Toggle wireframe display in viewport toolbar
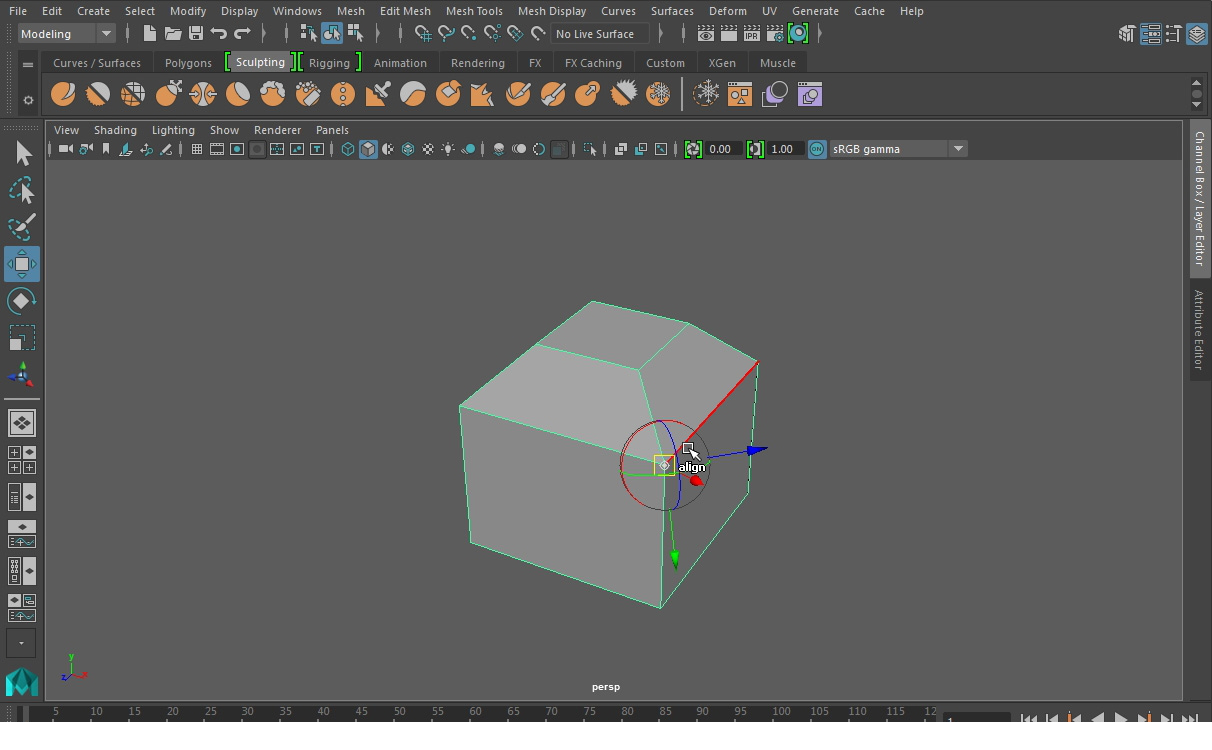This screenshot has height=750, width=1212. pos(347,149)
